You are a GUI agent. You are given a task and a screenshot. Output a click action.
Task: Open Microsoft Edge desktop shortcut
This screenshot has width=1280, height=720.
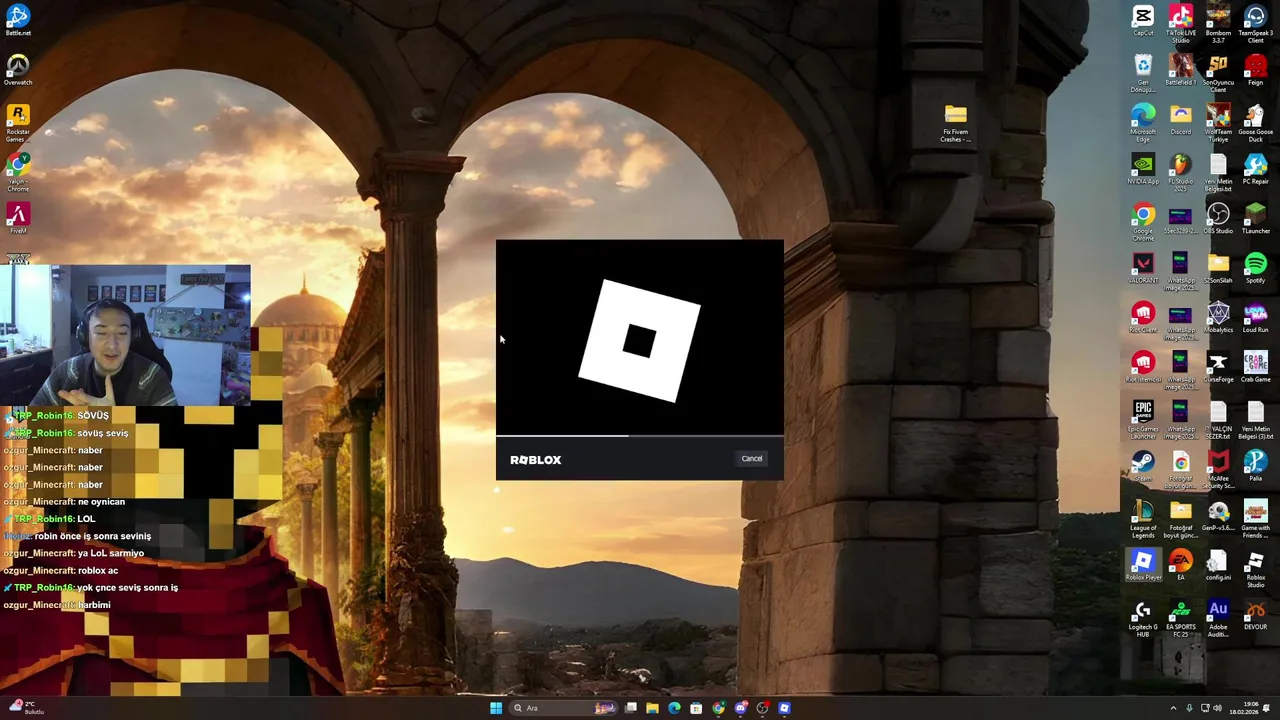(x=1143, y=123)
